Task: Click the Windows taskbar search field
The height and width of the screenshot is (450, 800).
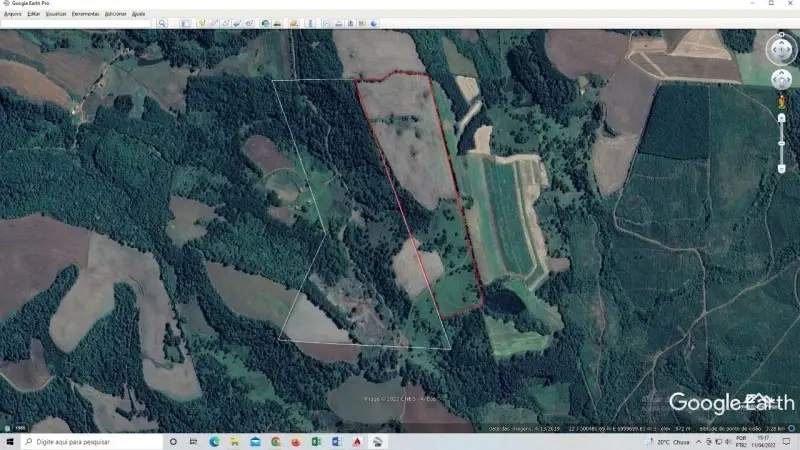Action: tap(90, 441)
